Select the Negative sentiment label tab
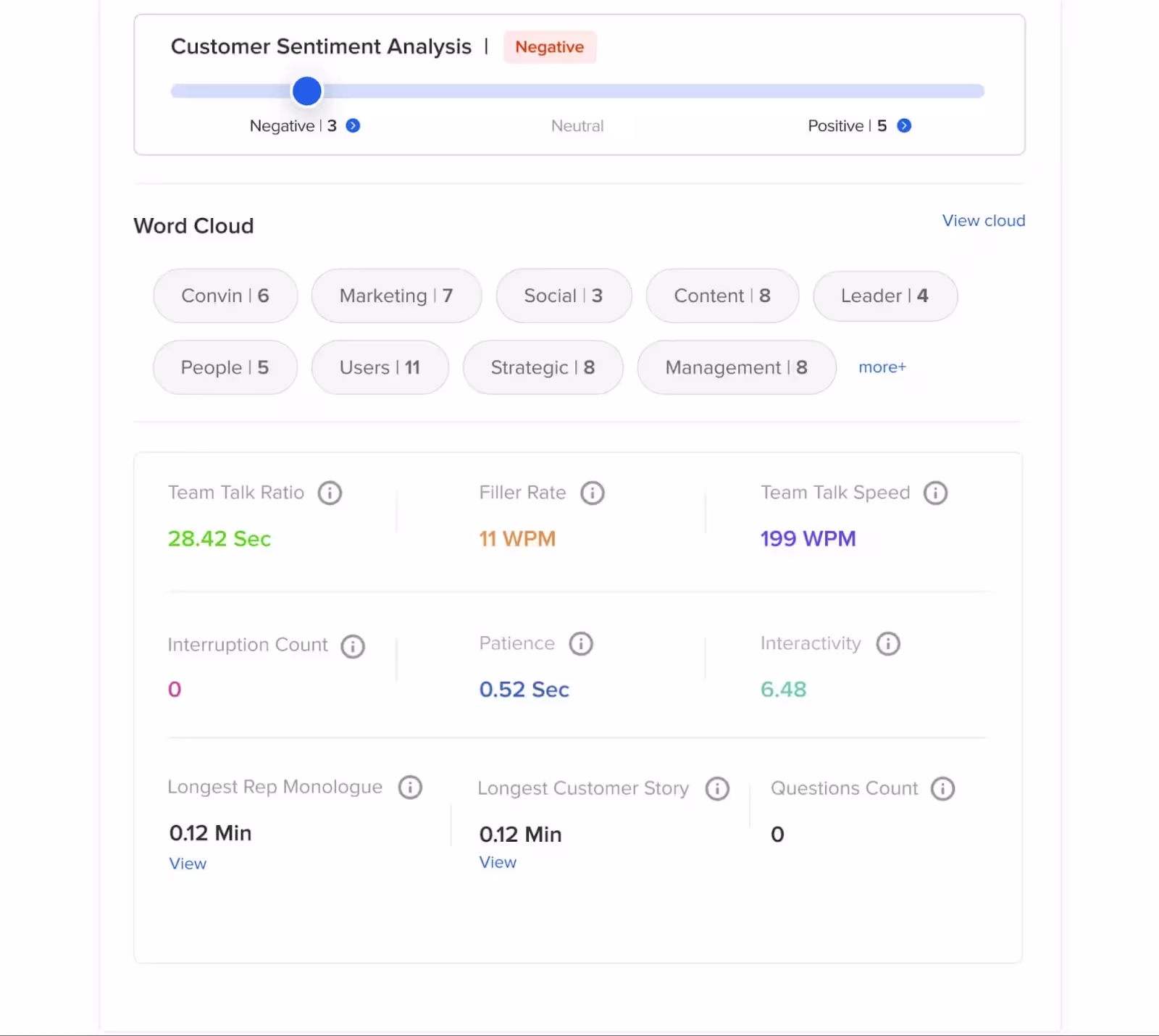Screen dimensions: 1159x1036 point(284,125)
